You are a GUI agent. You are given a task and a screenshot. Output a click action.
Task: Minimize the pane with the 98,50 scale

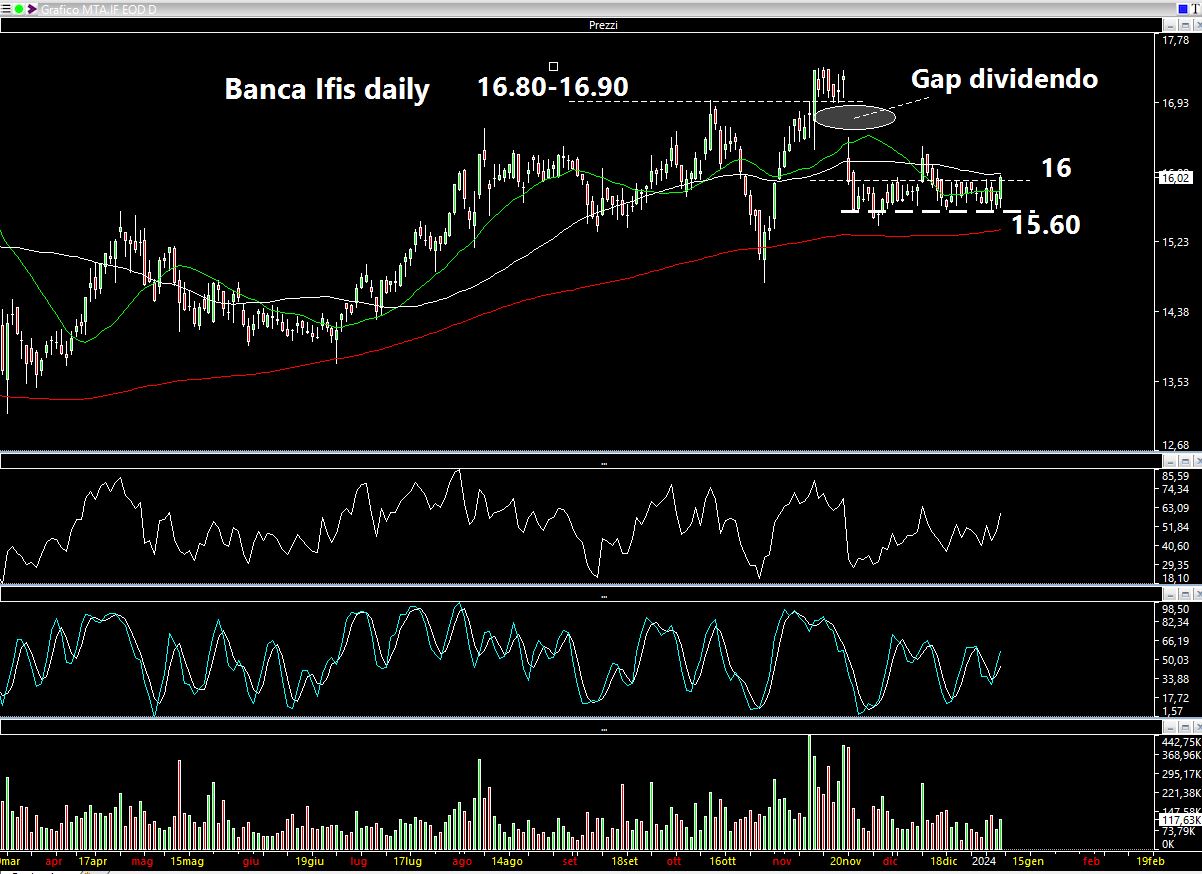1169,594
